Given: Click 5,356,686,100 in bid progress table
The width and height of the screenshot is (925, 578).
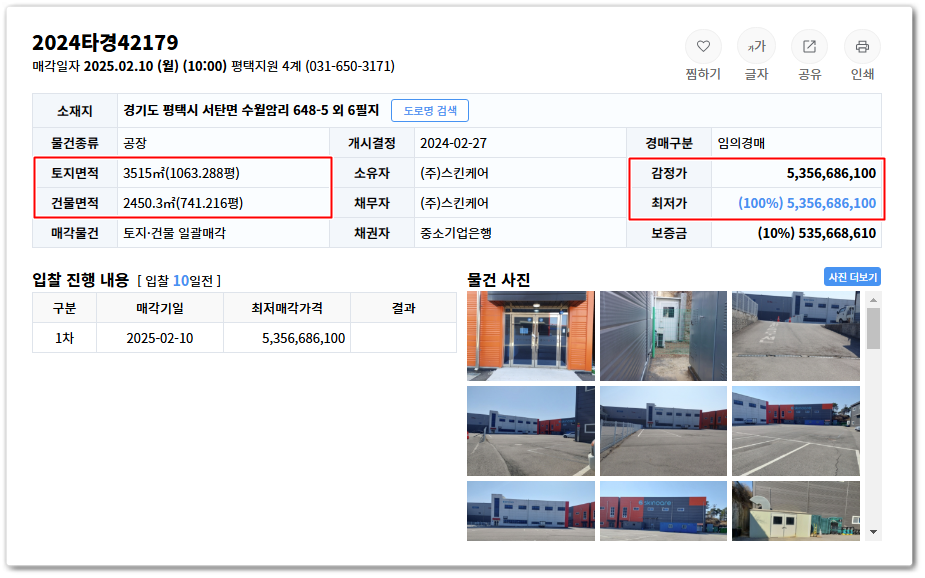Looking at the screenshot, I should [x=303, y=339].
